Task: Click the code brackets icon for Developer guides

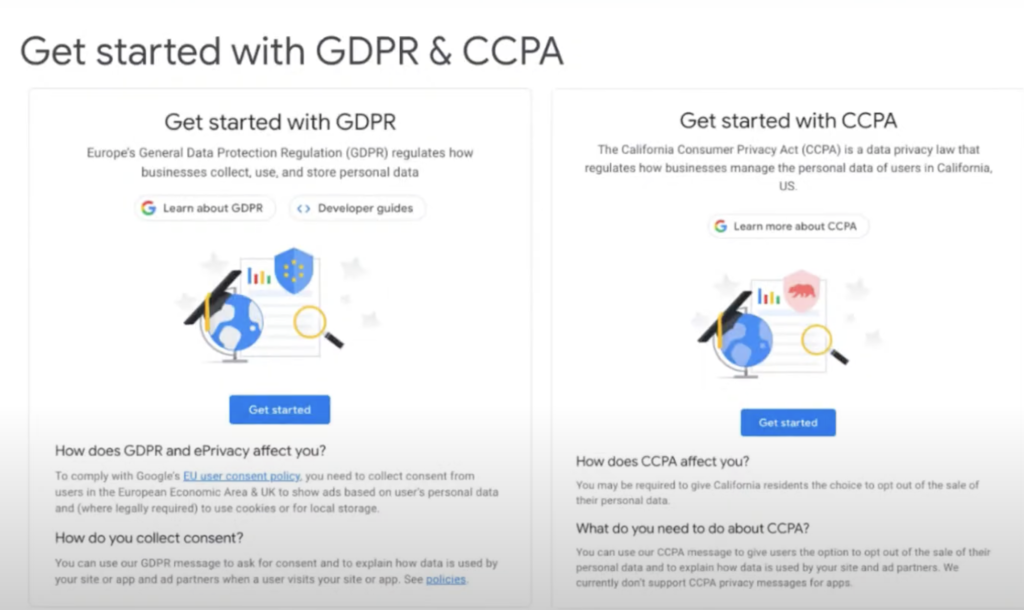Action: [x=303, y=208]
